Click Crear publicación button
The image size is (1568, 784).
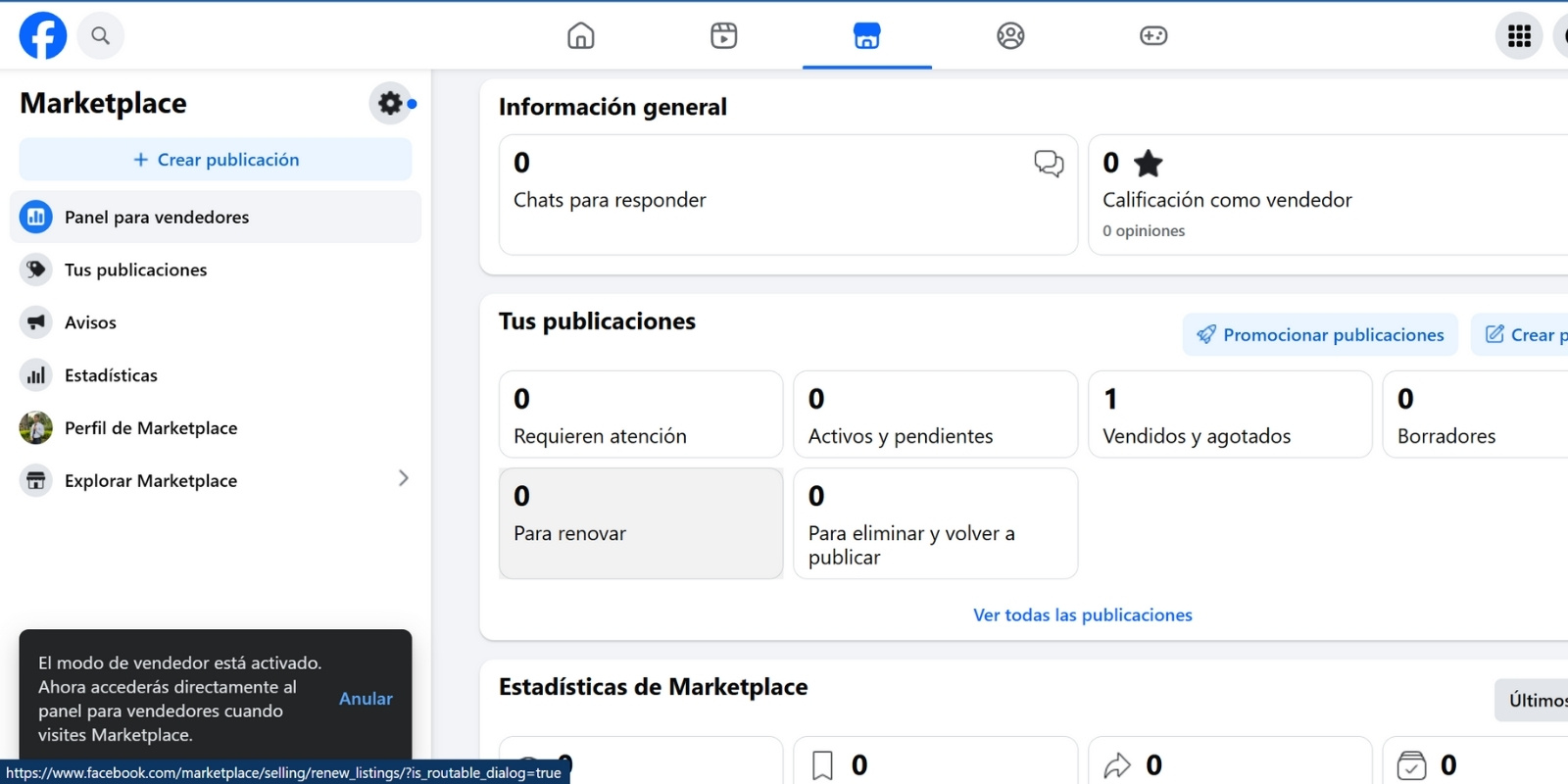pyautogui.click(x=216, y=160)
